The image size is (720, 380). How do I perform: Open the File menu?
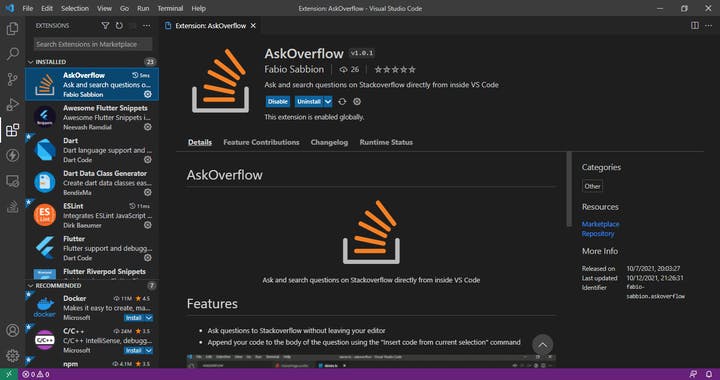pos(28,8)
